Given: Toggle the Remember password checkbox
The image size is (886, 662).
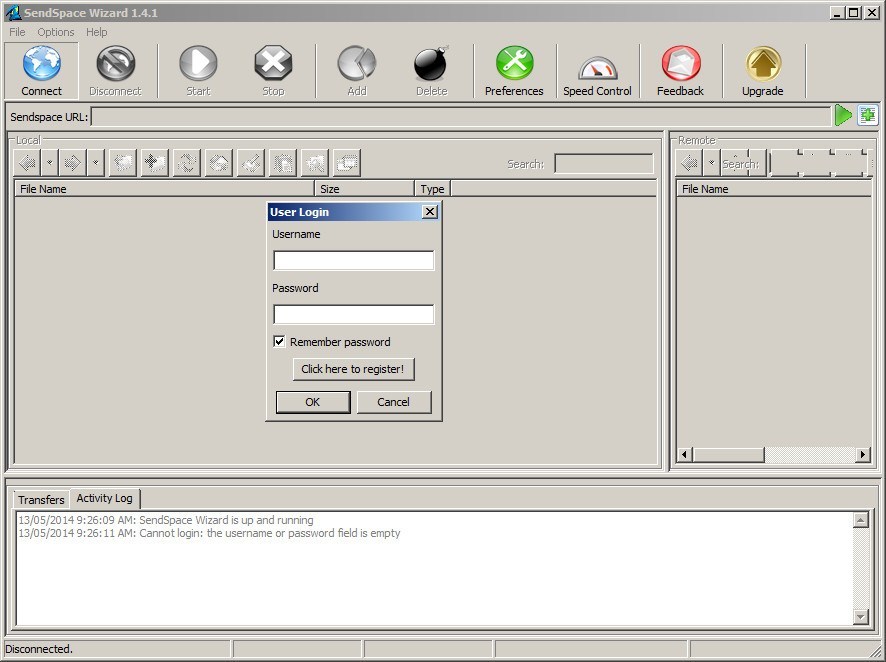Looking at the screenshot, I should tap(279, 341).
